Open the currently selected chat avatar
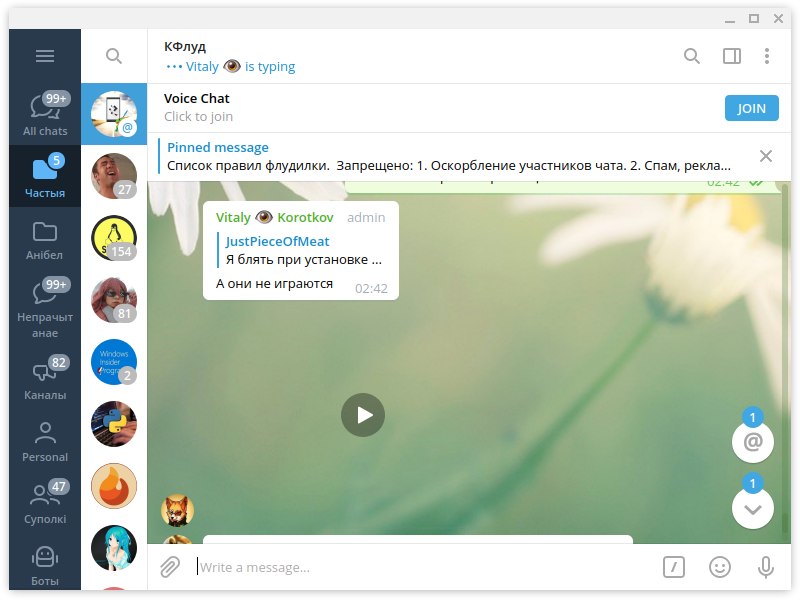The image size is (800, 600). [x=114, y=114]
